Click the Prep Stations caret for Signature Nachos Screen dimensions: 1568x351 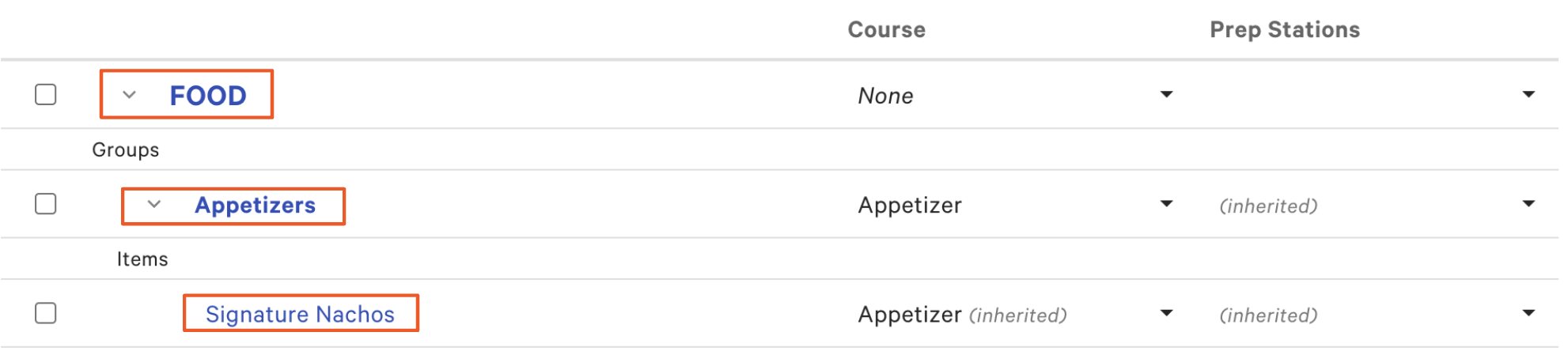tap(1528, 313)
